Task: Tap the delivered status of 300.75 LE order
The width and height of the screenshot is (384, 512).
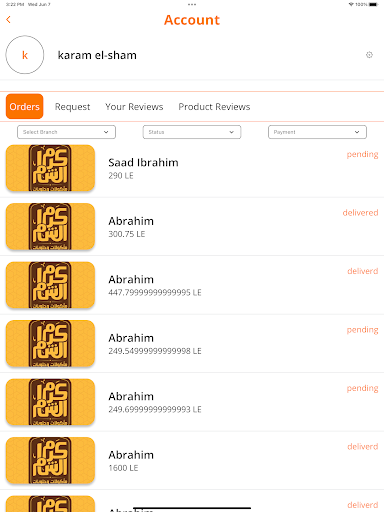Action: click(x=360, y=213)
